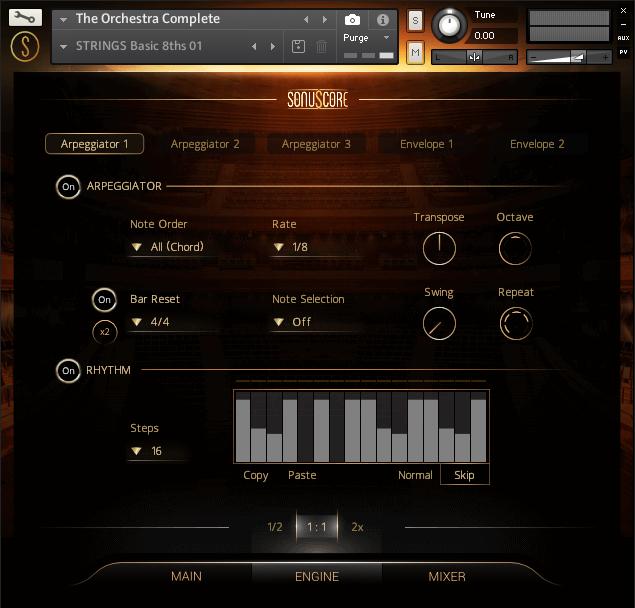Click the AUX button in header
The height and width of the screenshot is (608, 635).
[623, 38]
